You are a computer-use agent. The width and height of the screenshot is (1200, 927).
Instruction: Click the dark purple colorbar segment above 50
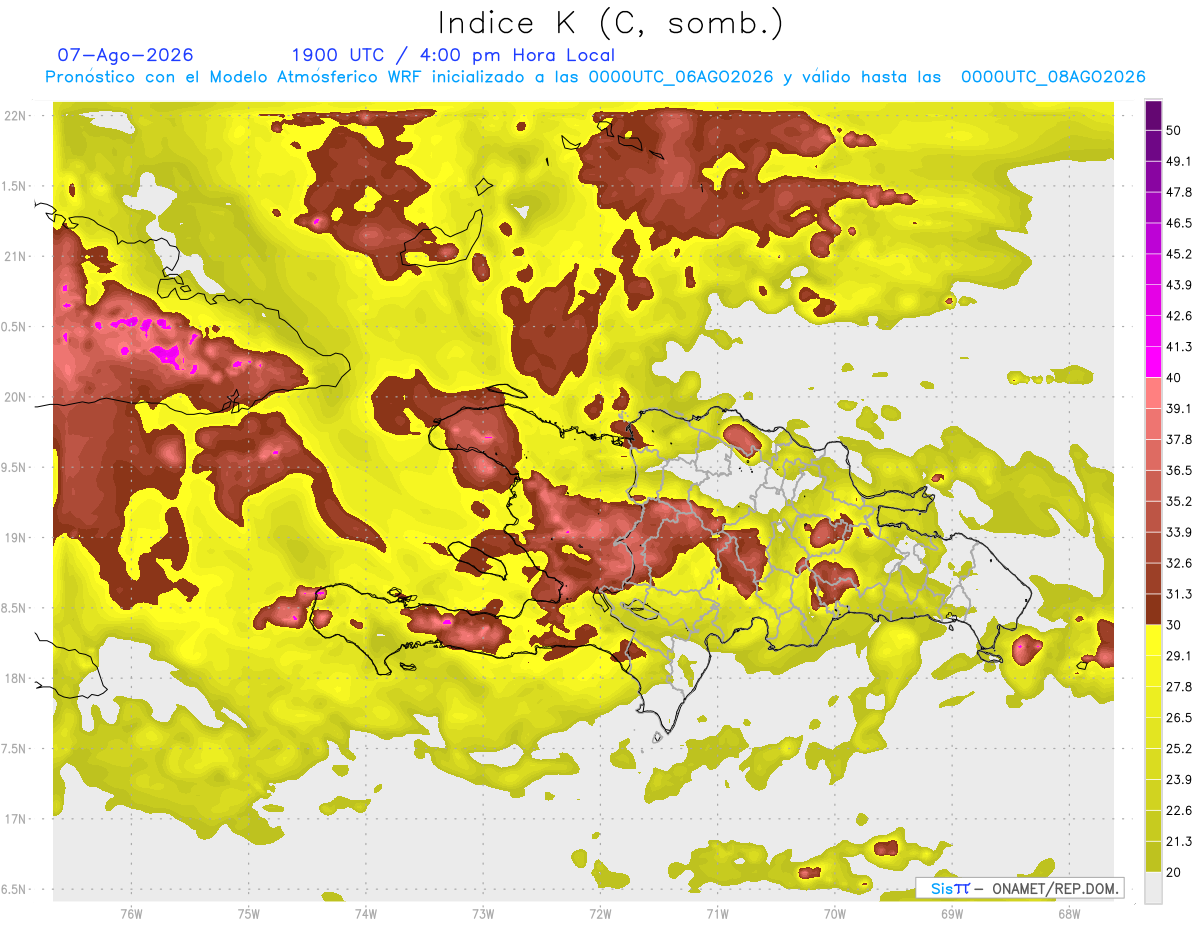point(1153,115)
